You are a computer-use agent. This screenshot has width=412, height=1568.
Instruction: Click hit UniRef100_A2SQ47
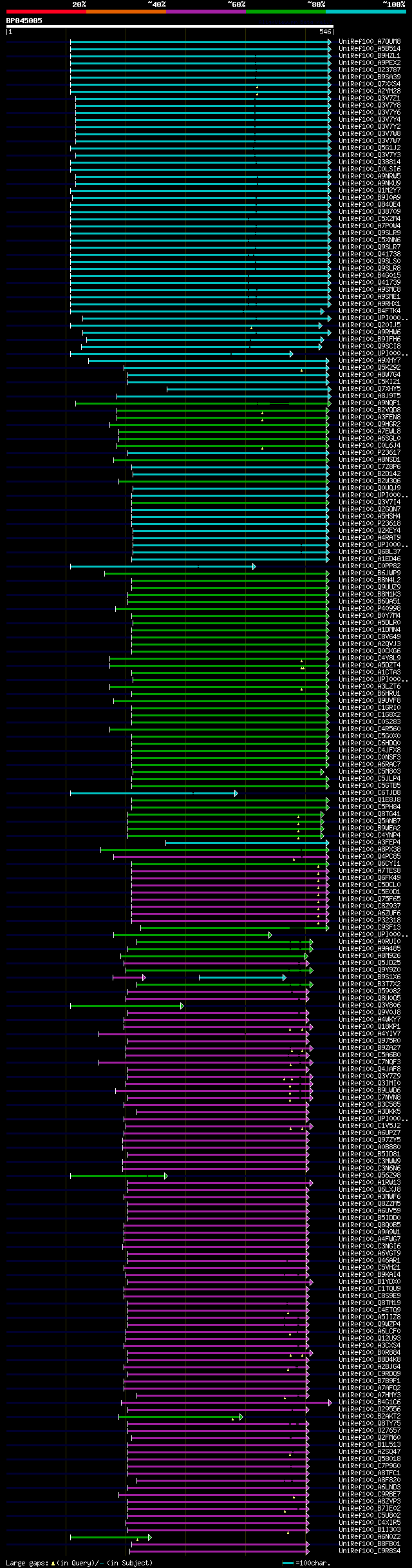[370, 1452]
